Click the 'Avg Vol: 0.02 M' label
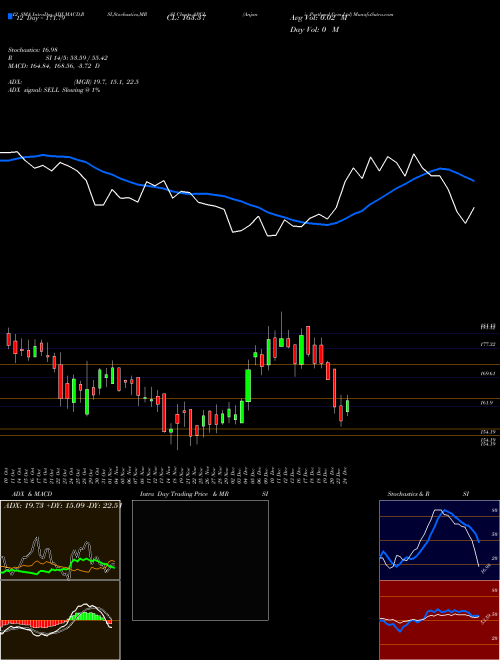This screenshot has height=660, width=500. (317, 18)
